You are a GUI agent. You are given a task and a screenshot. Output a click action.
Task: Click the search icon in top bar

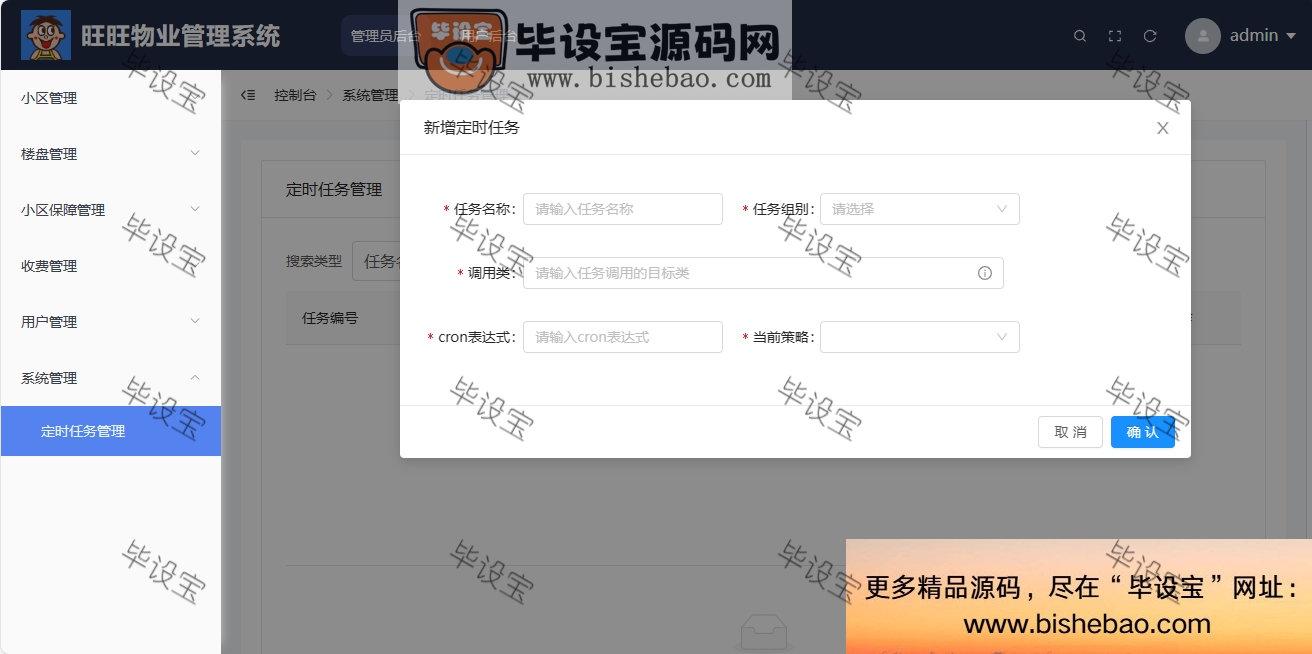(x=1080, y=36)
